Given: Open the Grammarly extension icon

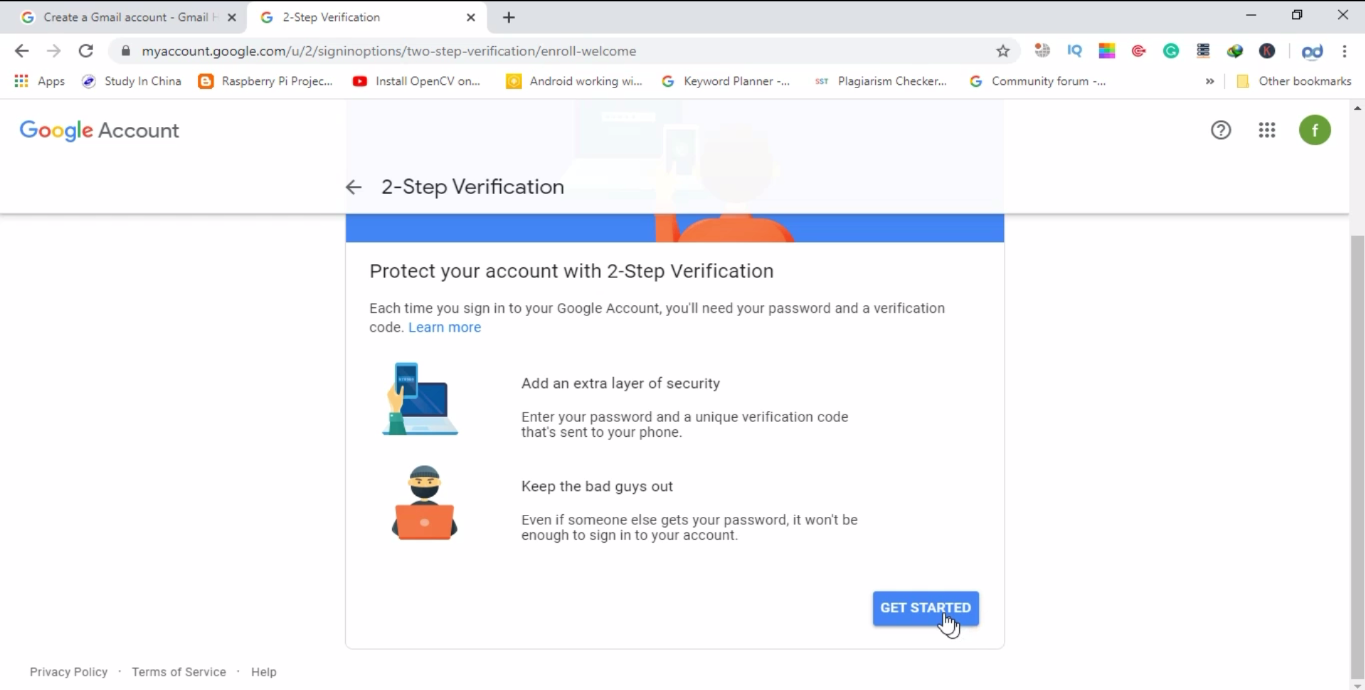Looking at the screenshot, I should coord(1171,51).
